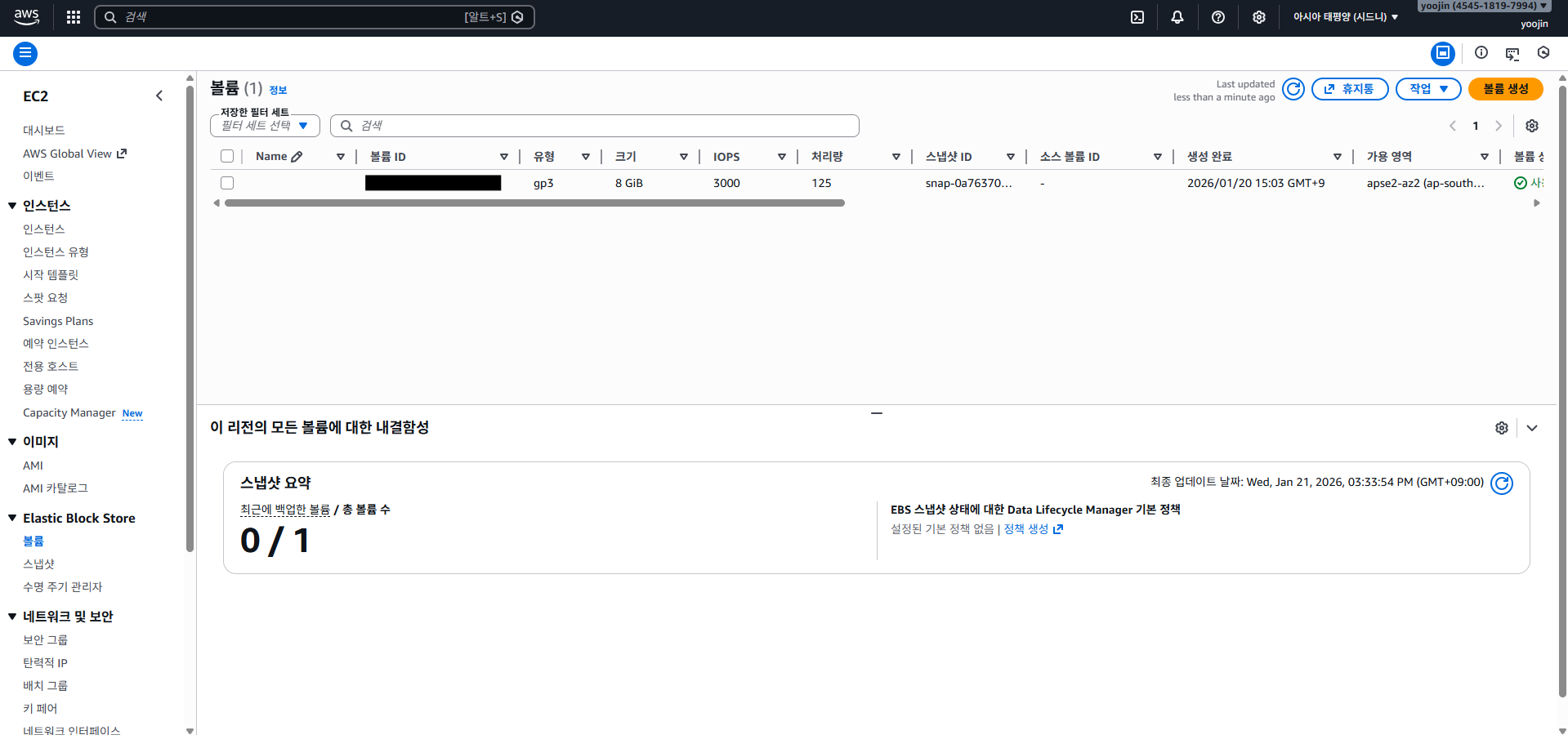Open 수명 주기 관리자 in the sidebar
Viewport: 1568px width, 735px height.
pos(63,586)
